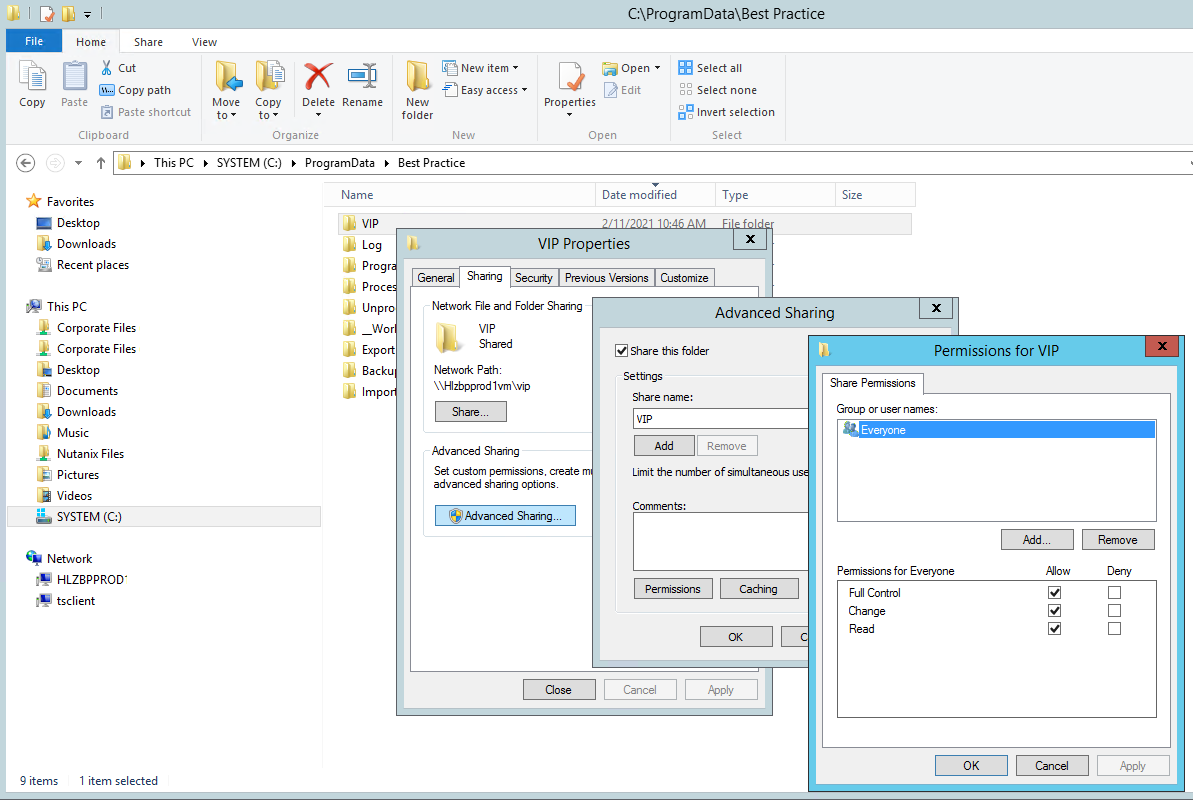Click the Copy path ribbon icon
Image resolution: width=1193 pixels, height=800 pixels.
pos(107,90)
